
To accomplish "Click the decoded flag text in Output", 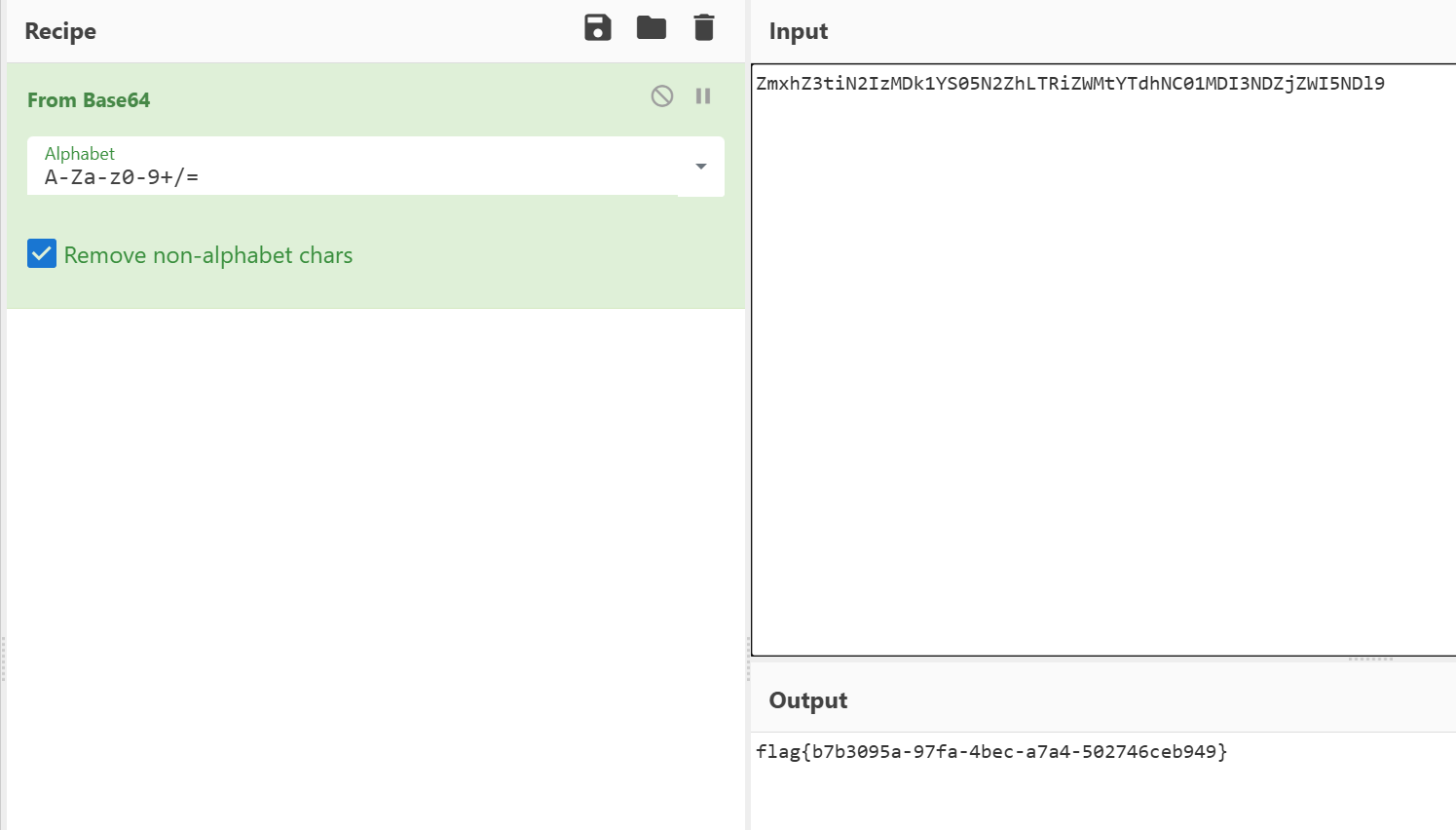I will (990, 752).
